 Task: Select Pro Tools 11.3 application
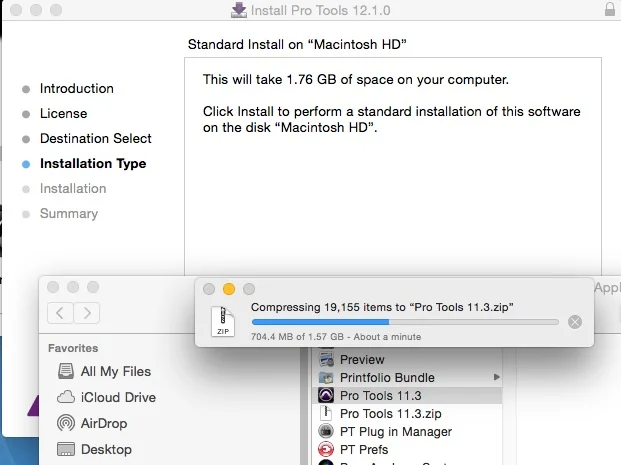tap(407, 396)
